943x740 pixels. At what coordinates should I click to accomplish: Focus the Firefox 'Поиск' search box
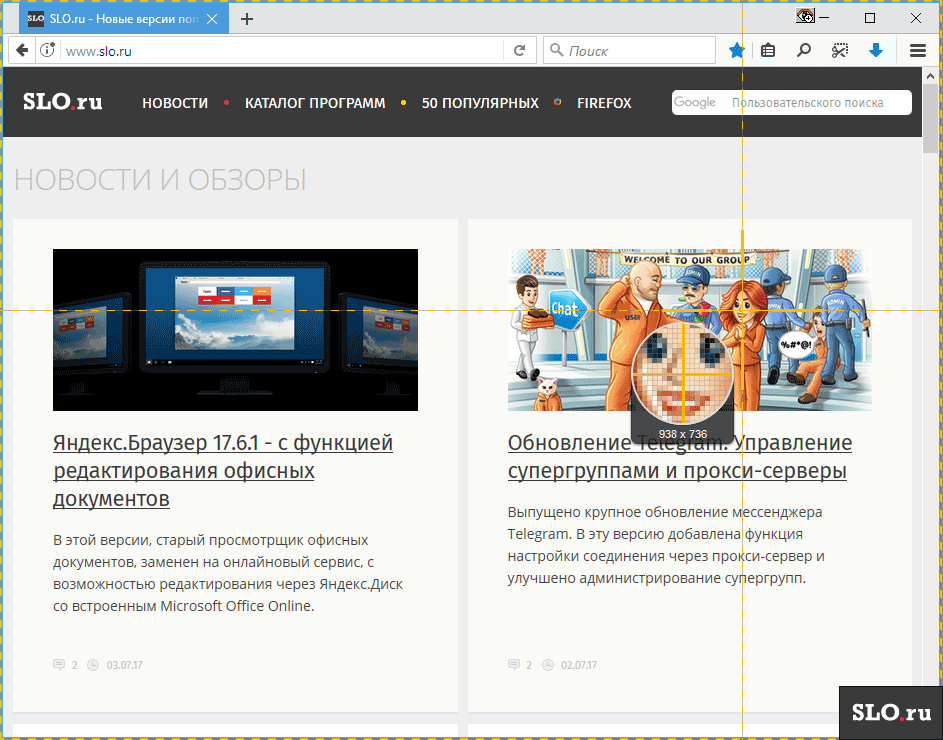click(x=629, y=51)
